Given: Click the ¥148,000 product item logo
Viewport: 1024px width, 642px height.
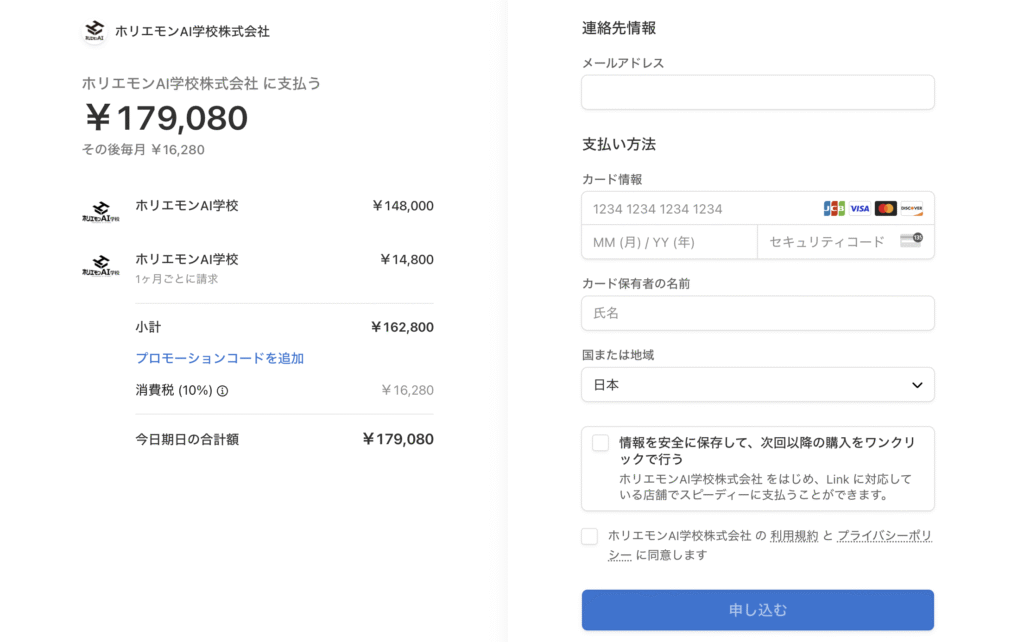Looking at the screenshot, I should tap(101, 212).
